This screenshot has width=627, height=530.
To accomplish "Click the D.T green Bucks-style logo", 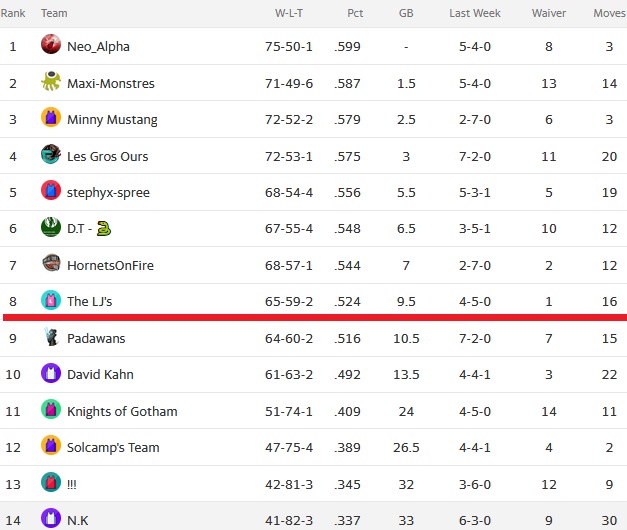I will point(51,227).
